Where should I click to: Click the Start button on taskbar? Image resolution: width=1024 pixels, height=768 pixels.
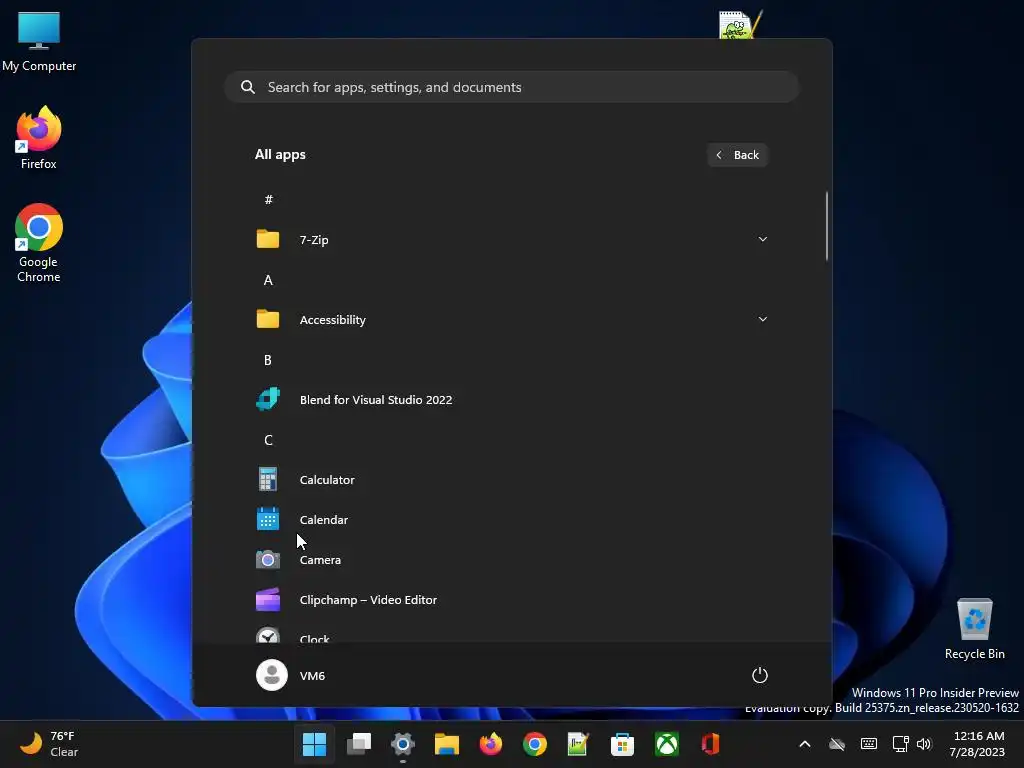tap(314, 744)
